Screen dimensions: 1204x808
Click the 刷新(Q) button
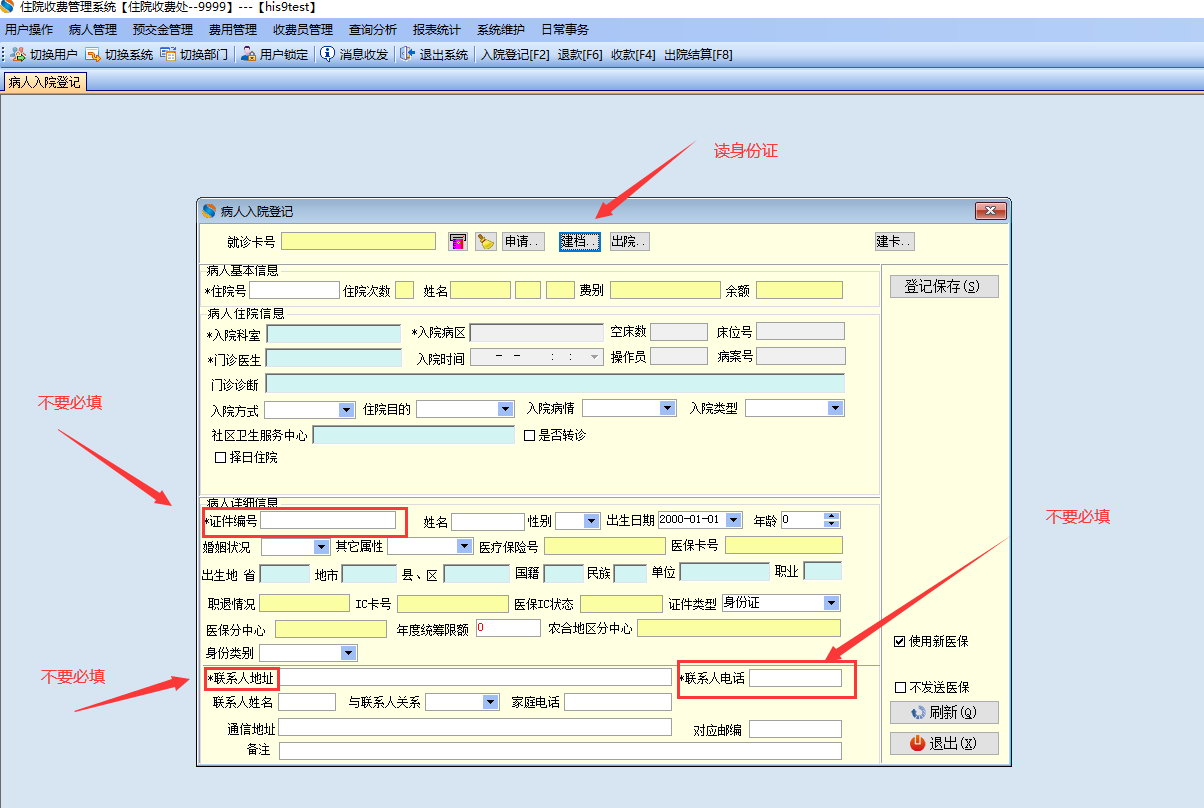(944, 713)
